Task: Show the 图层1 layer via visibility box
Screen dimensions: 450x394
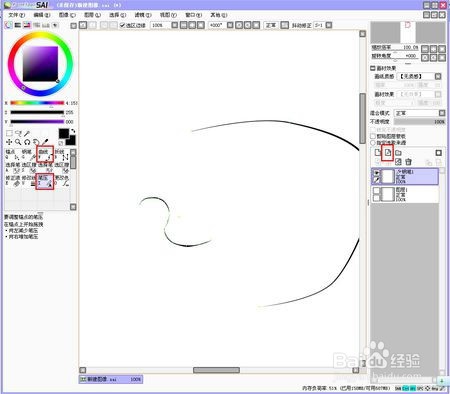Action: pos(376,191)
